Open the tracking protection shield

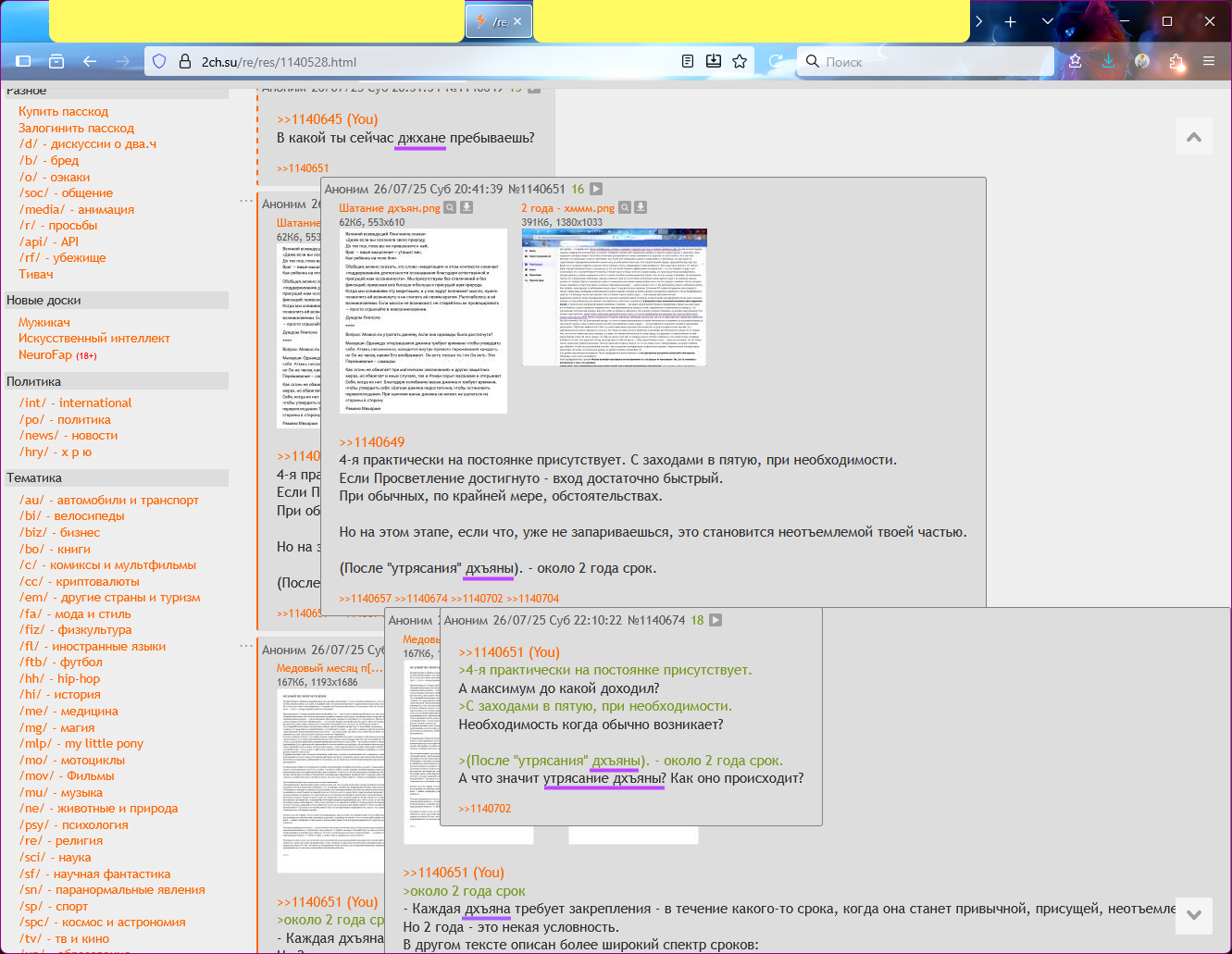coord(159,61)
